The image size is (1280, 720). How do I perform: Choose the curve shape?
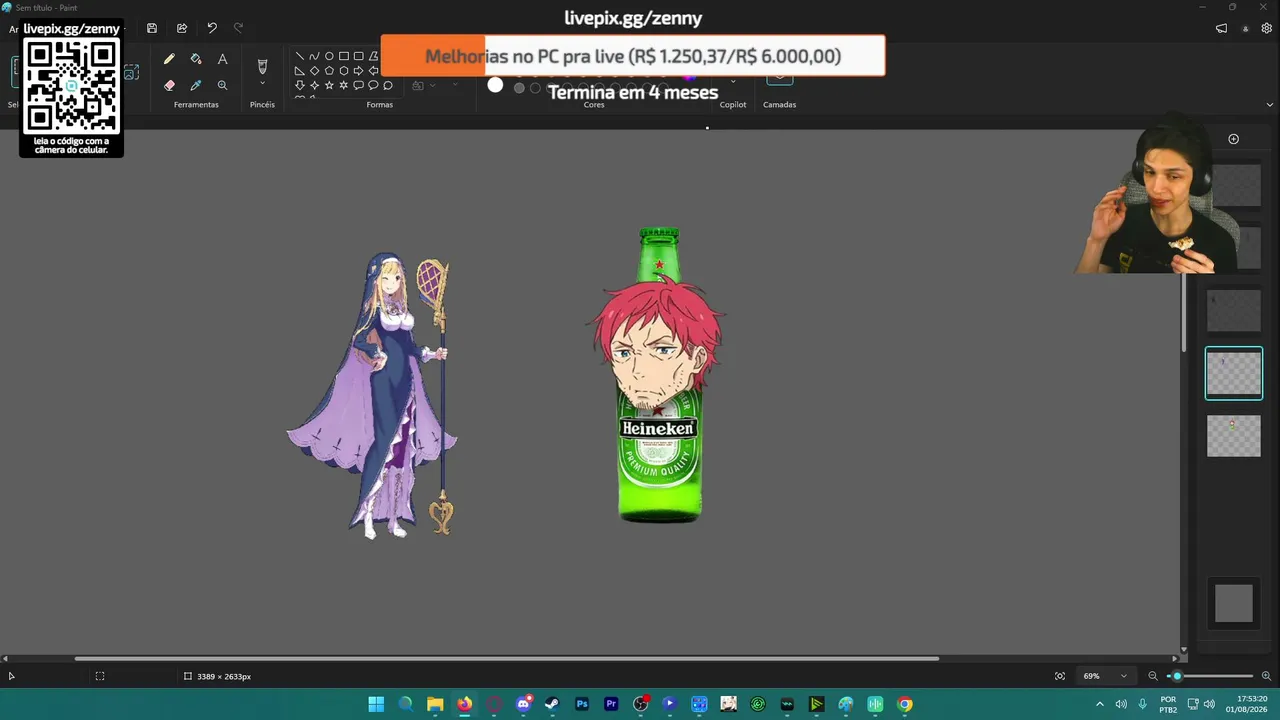pos(314,56)
